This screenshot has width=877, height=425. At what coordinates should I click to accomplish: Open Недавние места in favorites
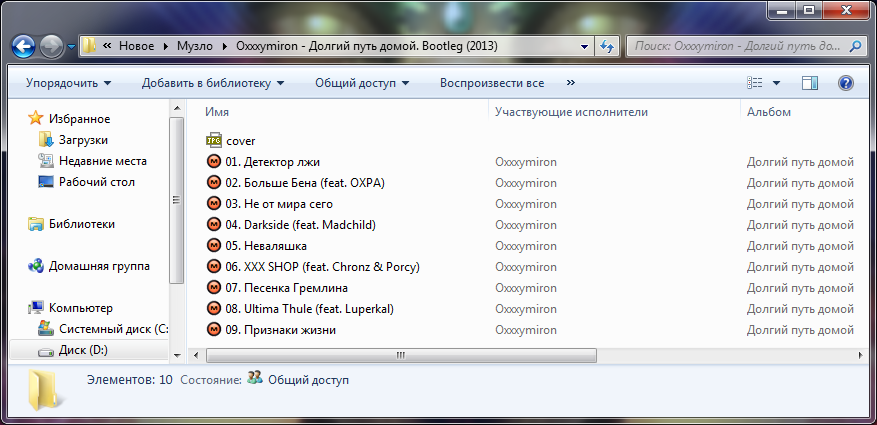103,161
